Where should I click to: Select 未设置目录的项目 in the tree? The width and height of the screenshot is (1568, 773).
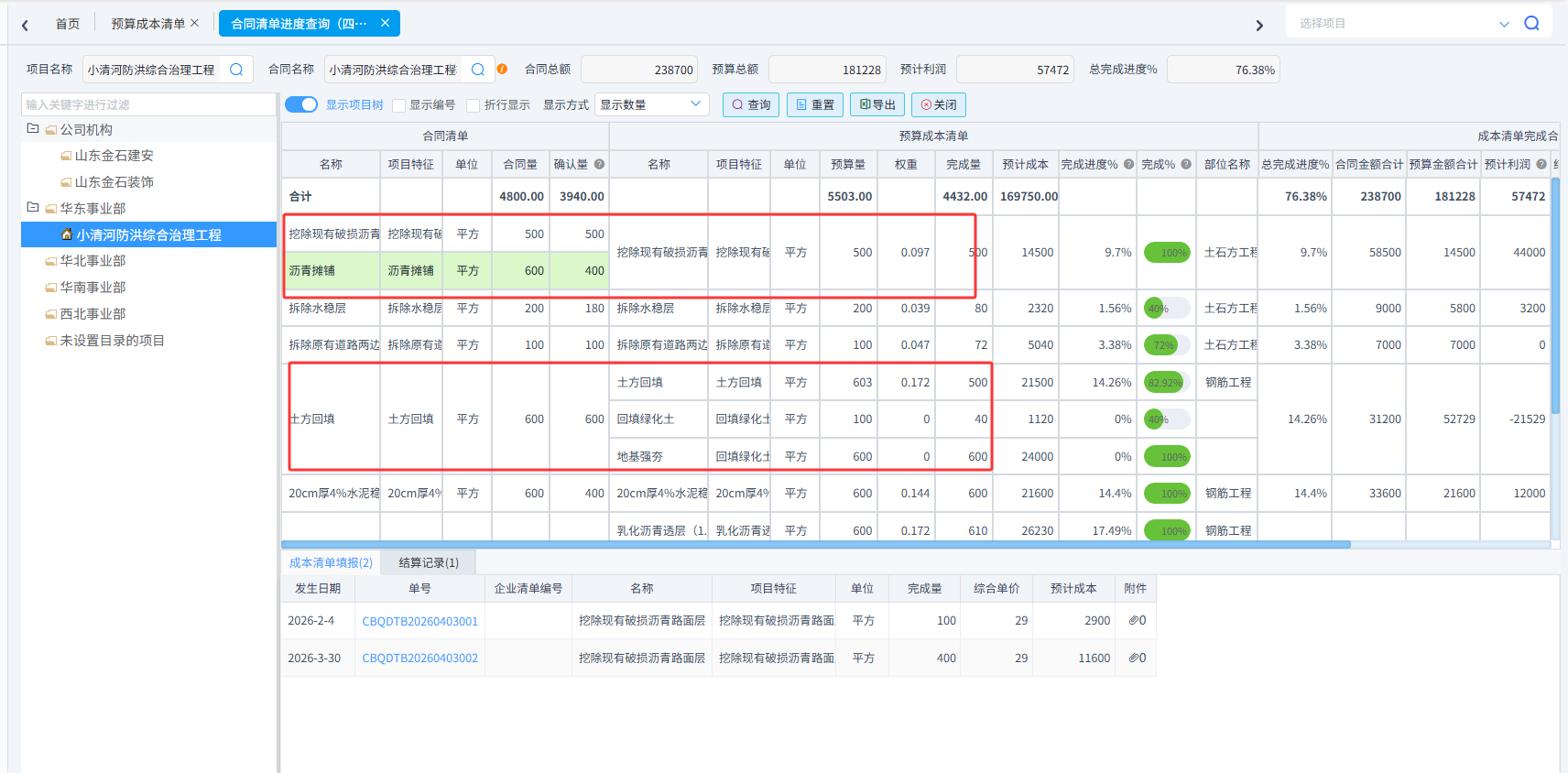[x=112, y=341]
